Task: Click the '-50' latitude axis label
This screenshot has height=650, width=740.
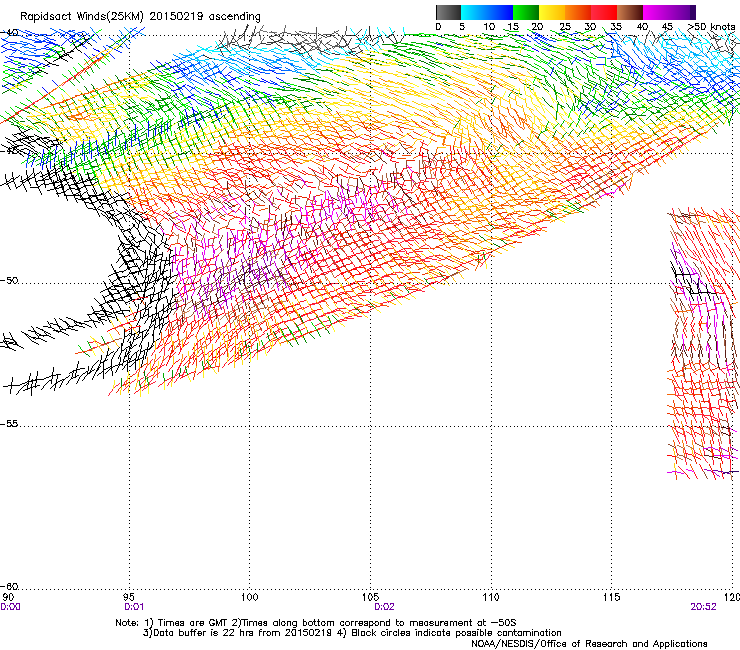Action: pos(9,280)
